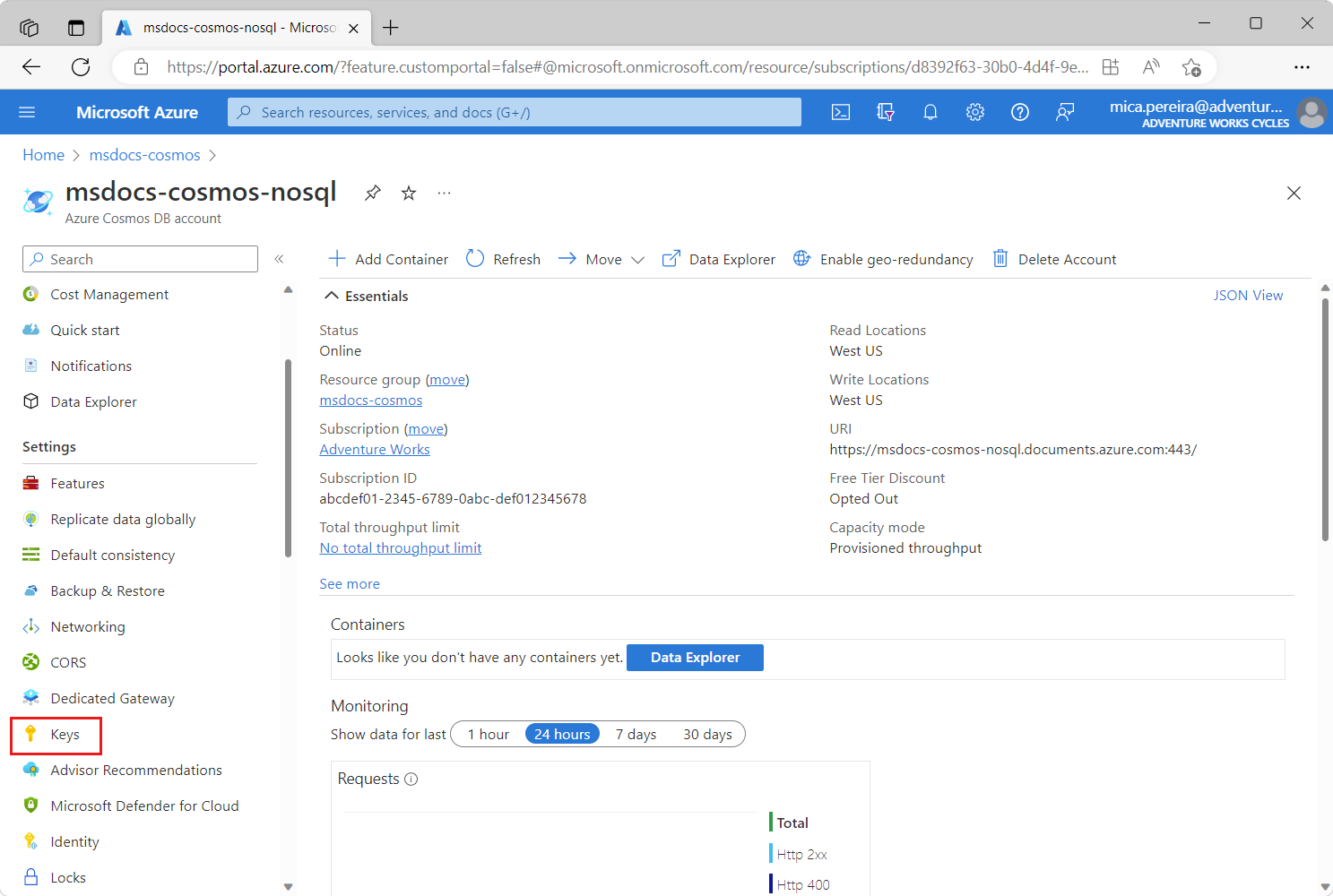The height and width of the screenshot is (896, 1333).
Task: Click the Requests info icon
Action: [x=411, y=780]
